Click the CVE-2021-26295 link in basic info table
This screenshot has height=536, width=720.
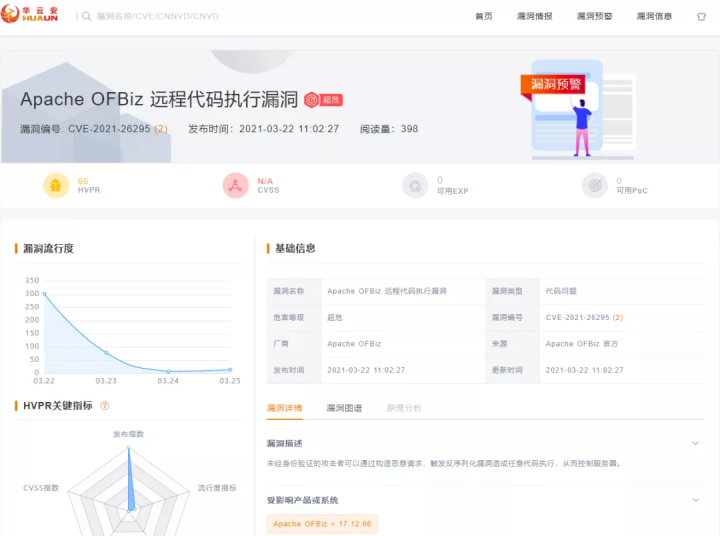[578, 318]
